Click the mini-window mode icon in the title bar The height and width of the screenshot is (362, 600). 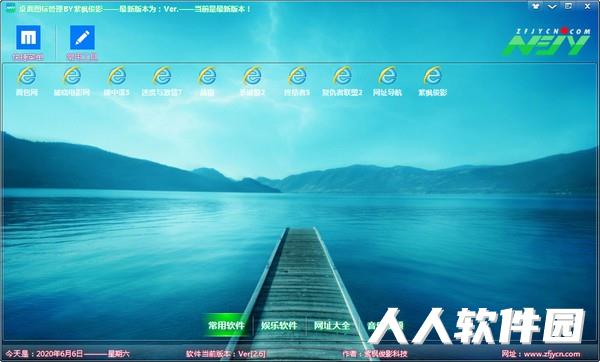click(569, 6)
